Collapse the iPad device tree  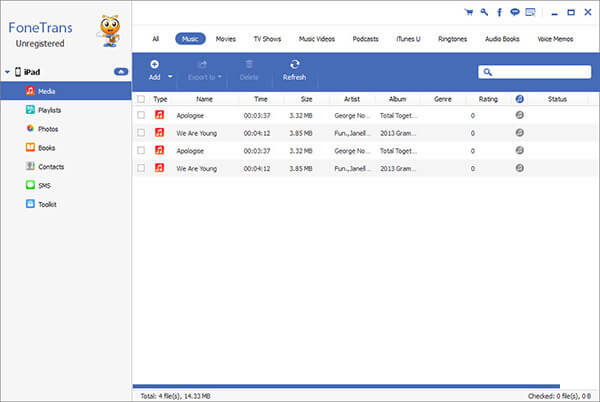[7, 72]
